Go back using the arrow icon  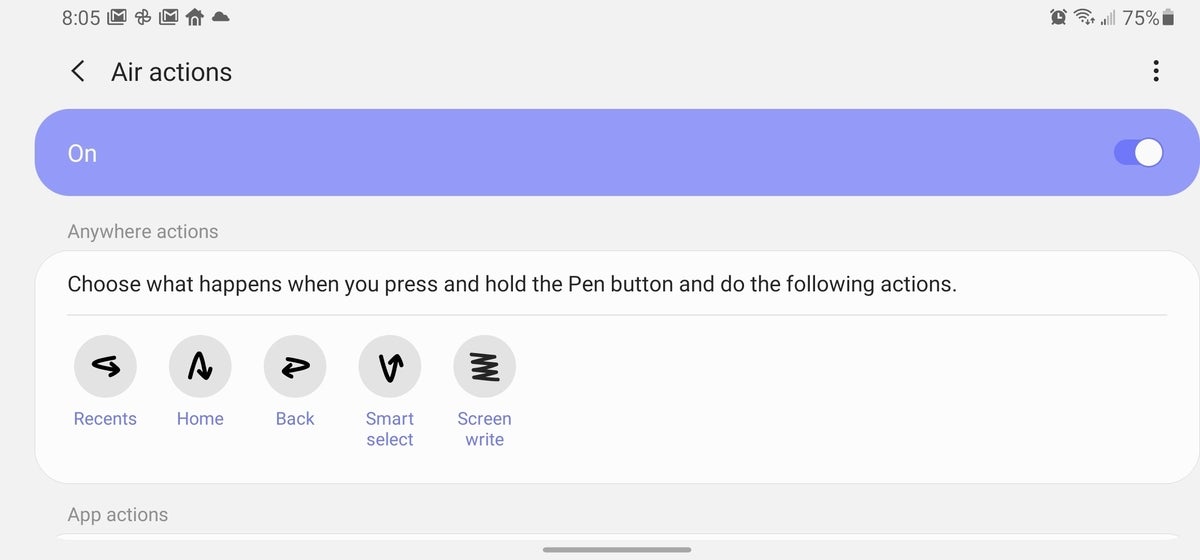pyautogui.click(x=77, y=72)
